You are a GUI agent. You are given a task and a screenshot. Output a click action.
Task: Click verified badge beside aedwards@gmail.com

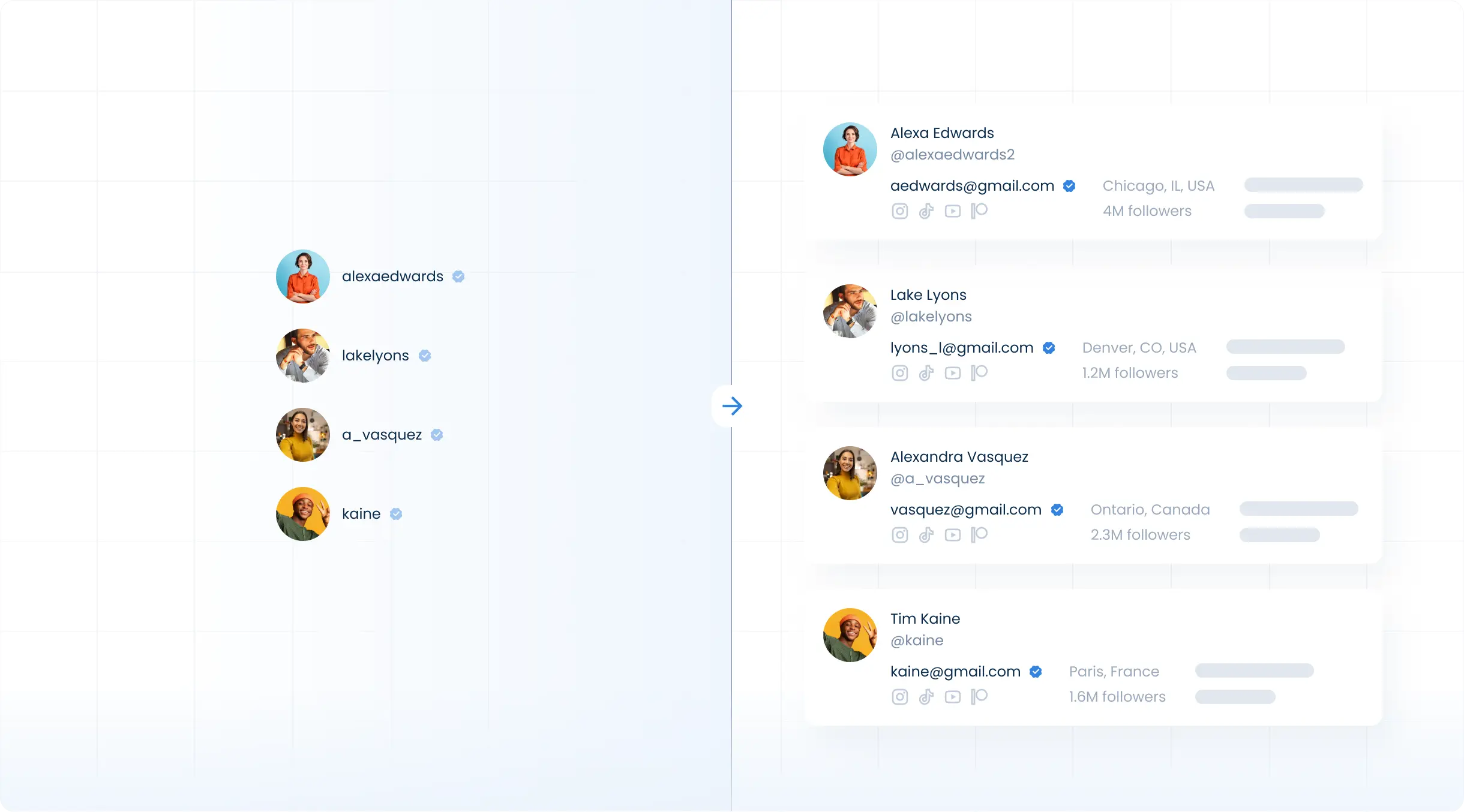pyautogui.click(x=1069, y=186)
